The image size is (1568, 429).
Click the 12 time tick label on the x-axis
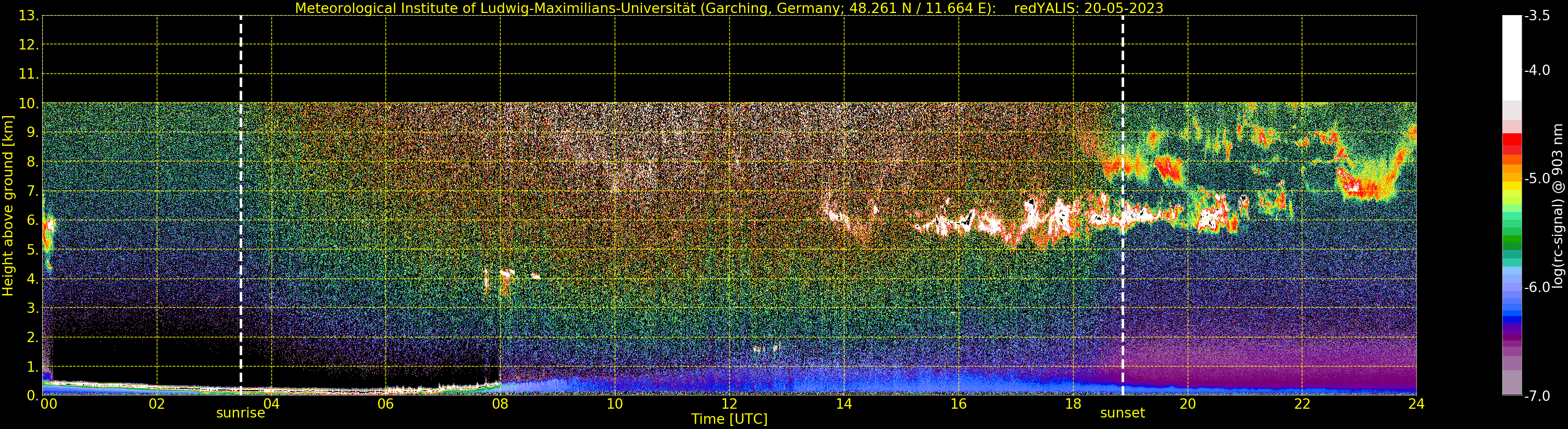pyautogui.click(x=729, y=403)
